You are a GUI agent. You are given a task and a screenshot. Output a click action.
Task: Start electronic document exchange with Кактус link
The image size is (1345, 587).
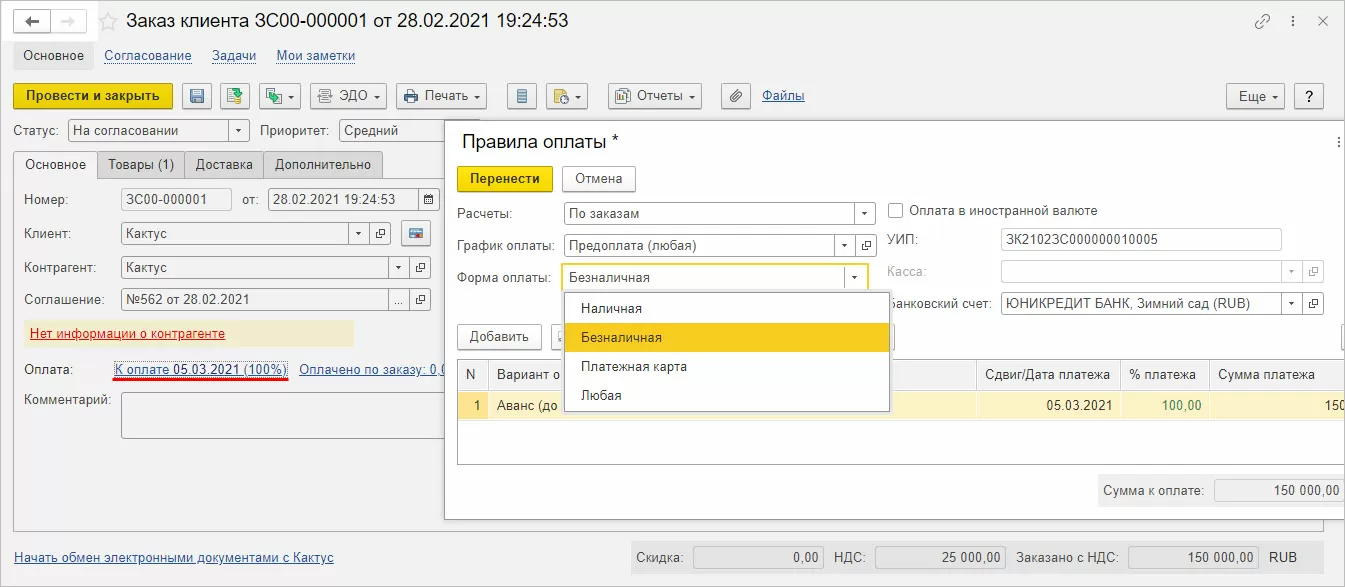coord(174,558)
